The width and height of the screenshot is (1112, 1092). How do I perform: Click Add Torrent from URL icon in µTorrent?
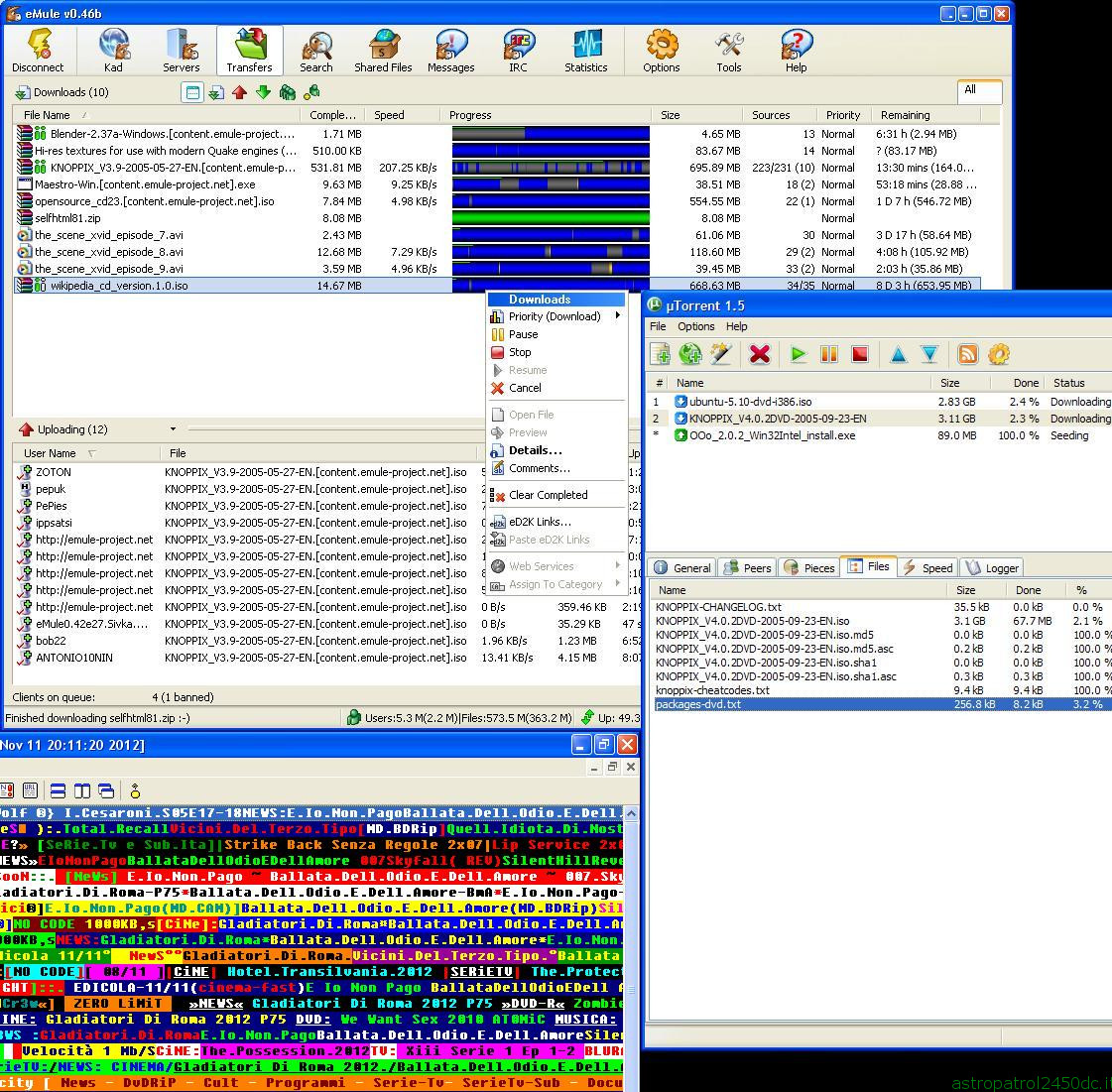pyautogui.click(x=690, y=354)
